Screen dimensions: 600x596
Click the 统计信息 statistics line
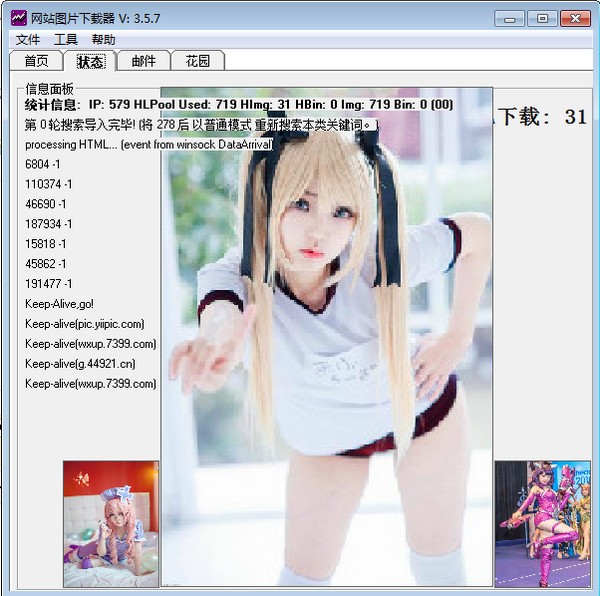(x=239, y=104)
